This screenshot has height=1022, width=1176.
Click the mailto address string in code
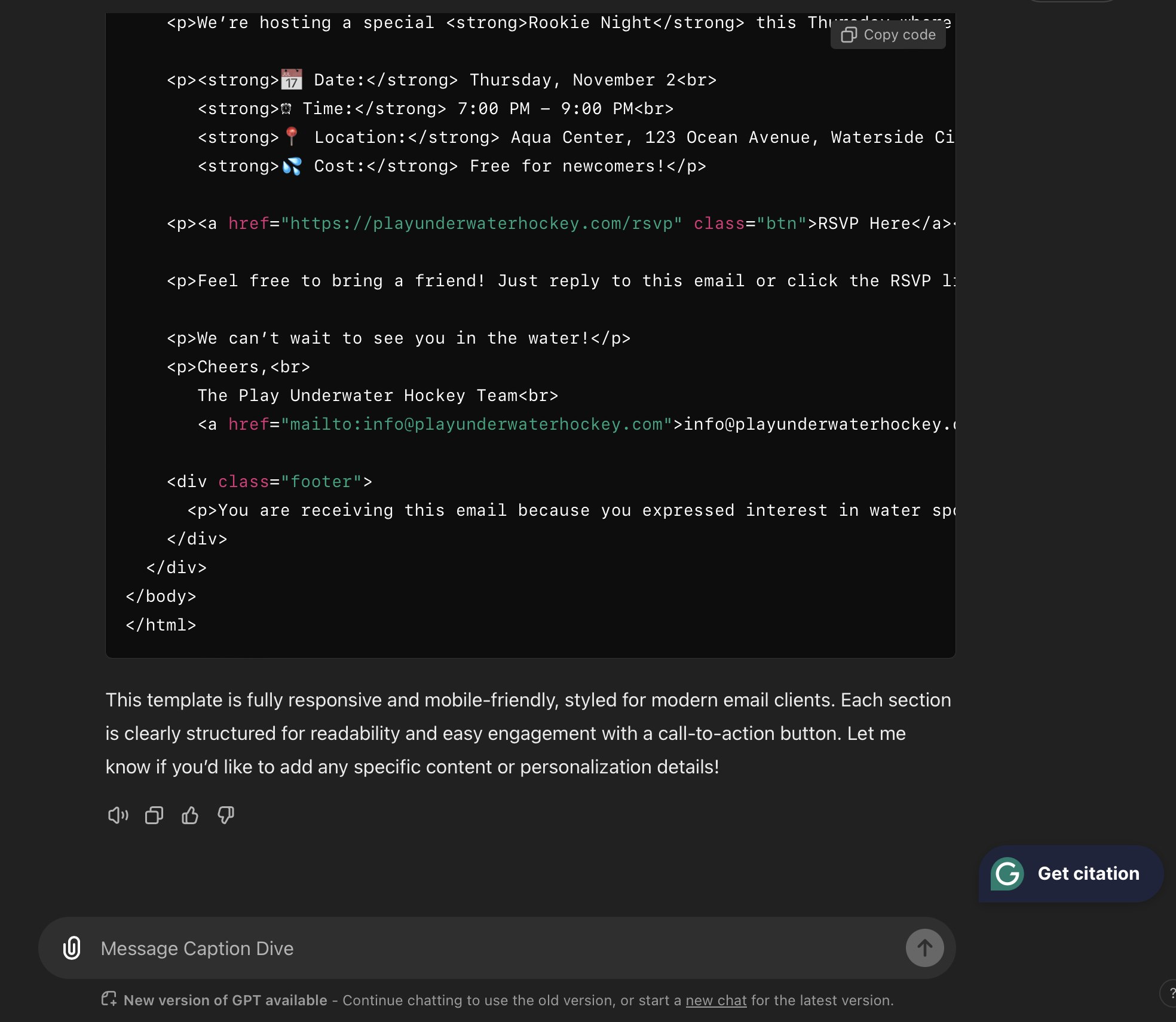coord(476,424)
